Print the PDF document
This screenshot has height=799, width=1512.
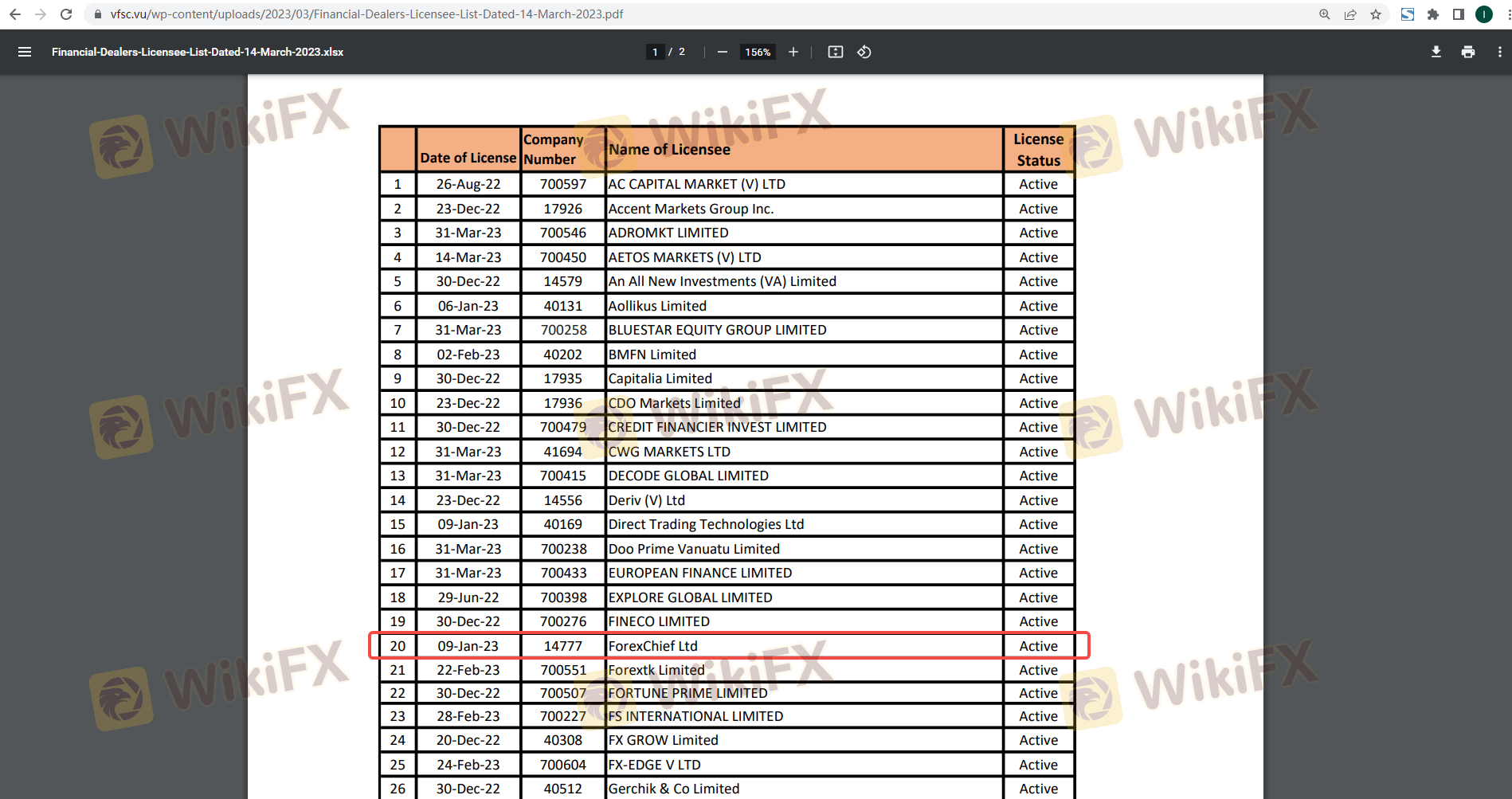(1467, 52)
